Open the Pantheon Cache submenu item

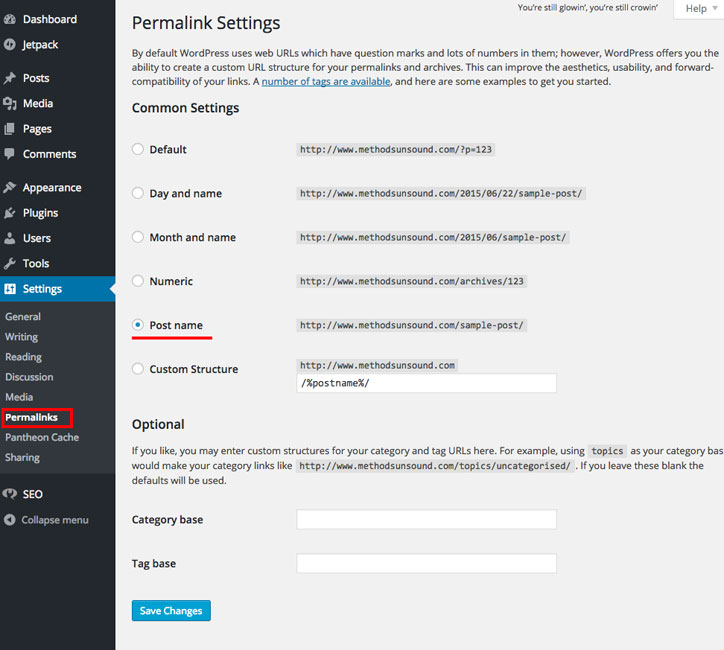click(x=42, y=437)
